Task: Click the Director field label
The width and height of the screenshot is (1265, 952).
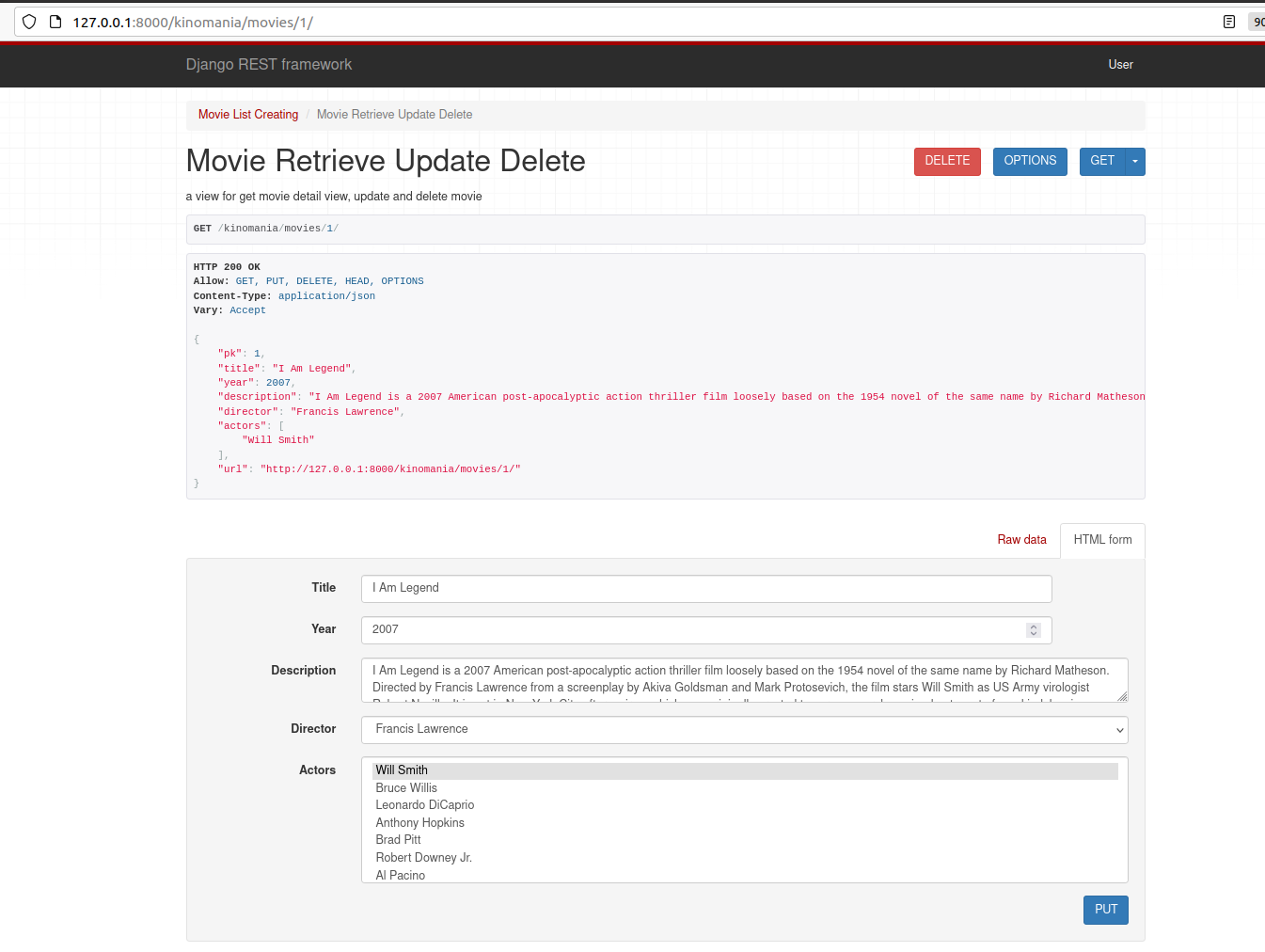Action: tap(313, 729)
